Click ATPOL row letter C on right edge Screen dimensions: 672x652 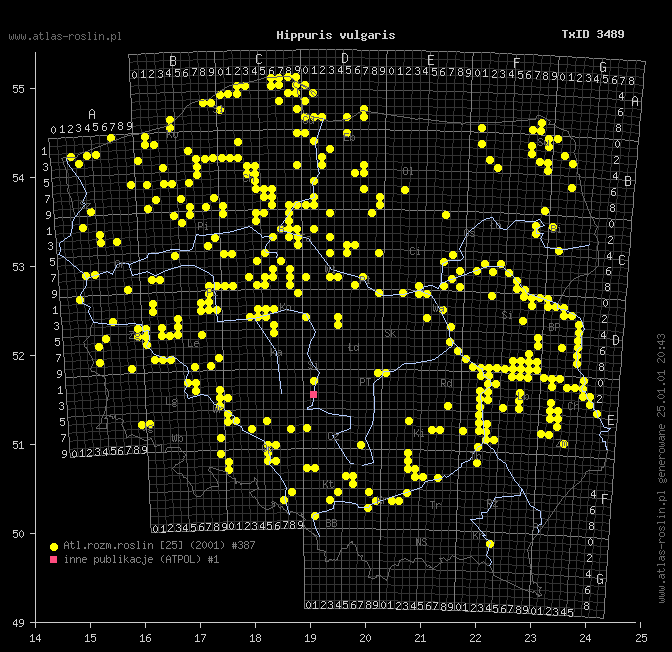tap(622, 261)
